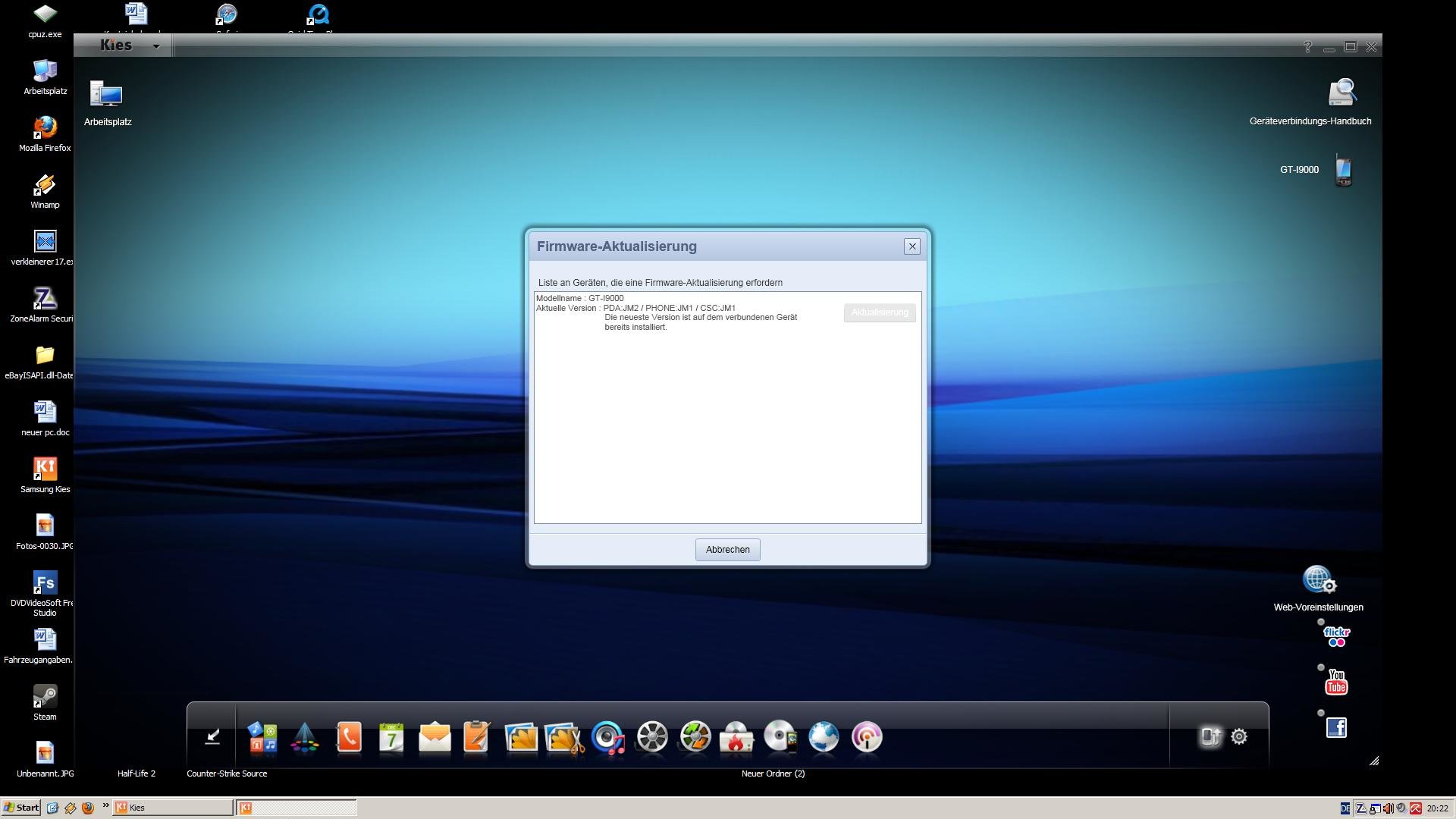Select the GT-I9000 connected phone icon
This screenshot has width=1456, height=819.
click(1343, 171)
